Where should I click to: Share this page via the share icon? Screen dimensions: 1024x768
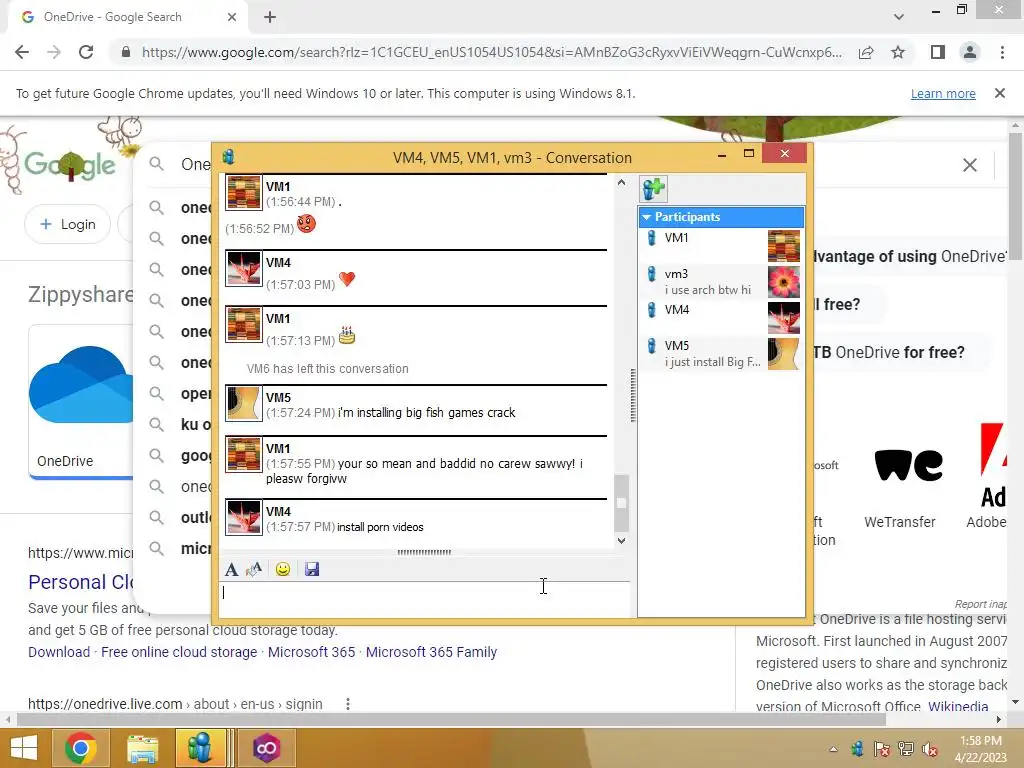866,52
